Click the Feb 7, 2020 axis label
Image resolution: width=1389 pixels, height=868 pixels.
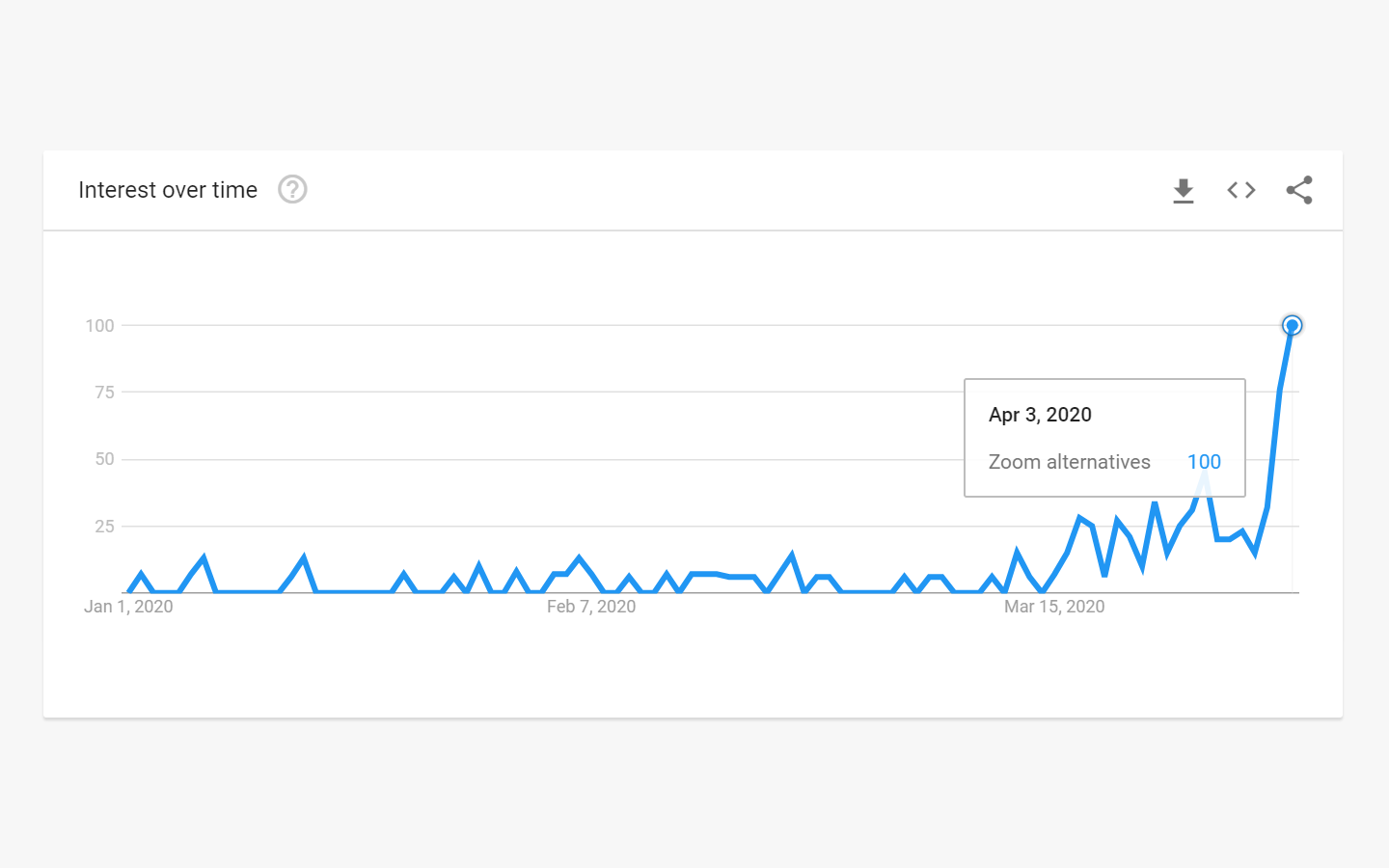click(591, 607)
